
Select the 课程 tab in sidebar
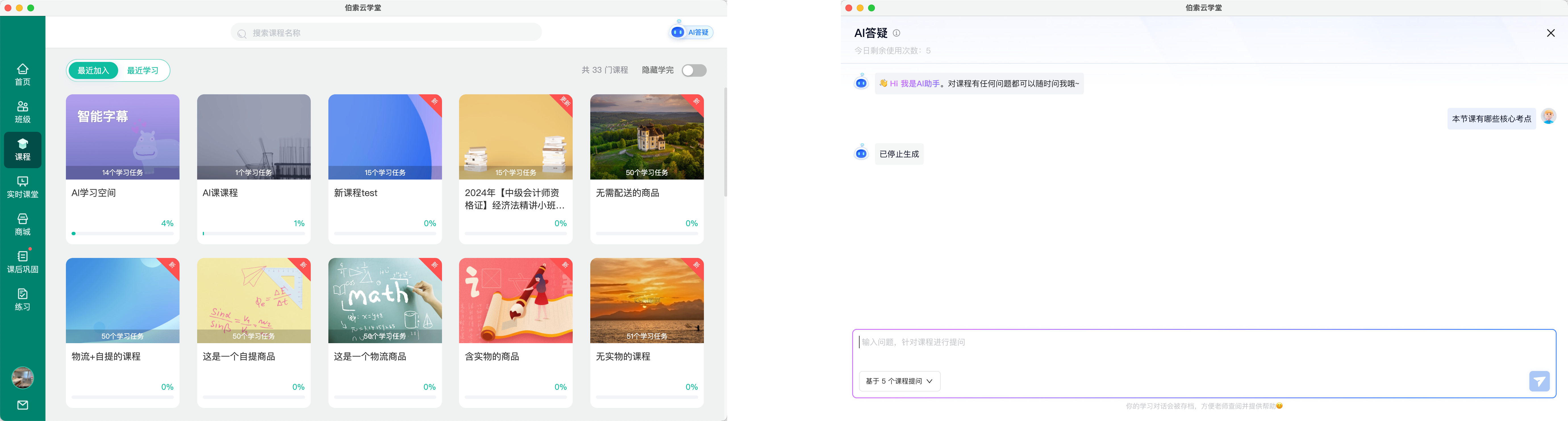[22, 150]
